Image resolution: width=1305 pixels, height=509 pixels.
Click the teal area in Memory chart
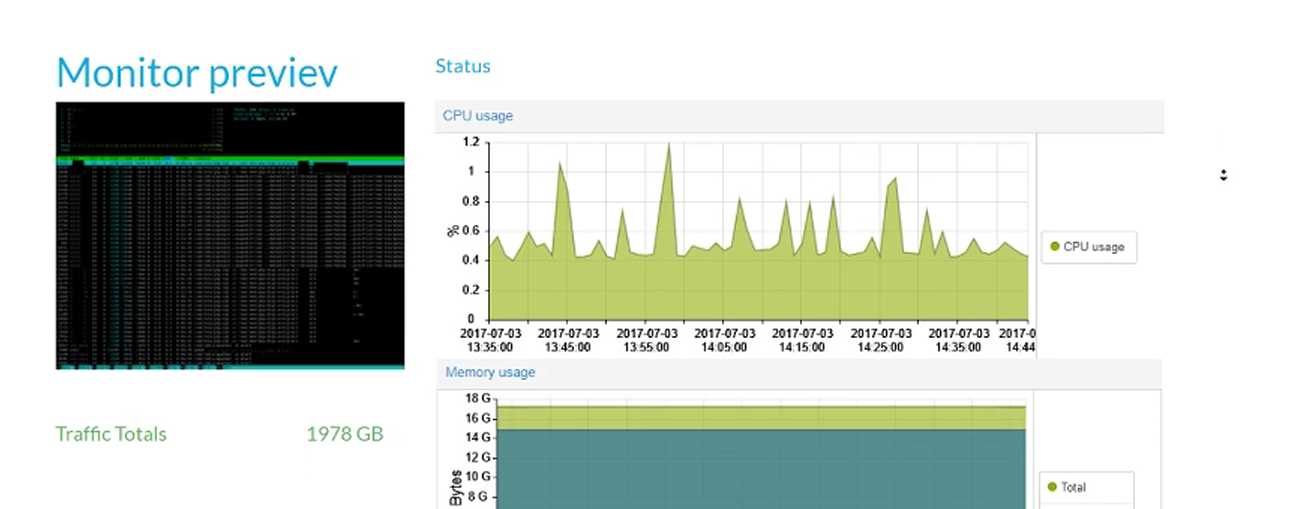[x=760, y=470]
